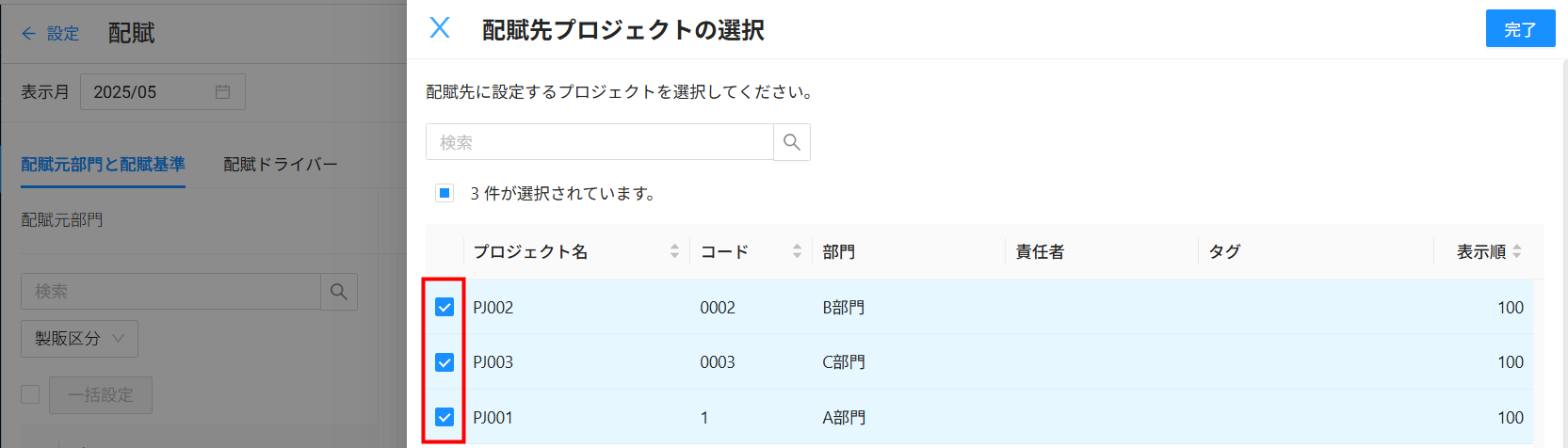This screenshot has height=448, width=1568.
Task: Click the back arrow next to 設定
Action: (x=28, y=34)
